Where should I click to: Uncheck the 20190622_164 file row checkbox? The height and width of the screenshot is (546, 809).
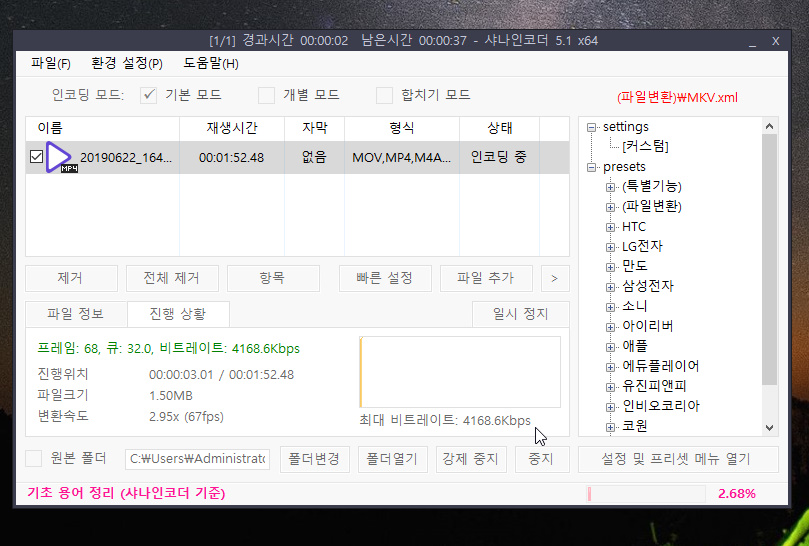point(36,156)
